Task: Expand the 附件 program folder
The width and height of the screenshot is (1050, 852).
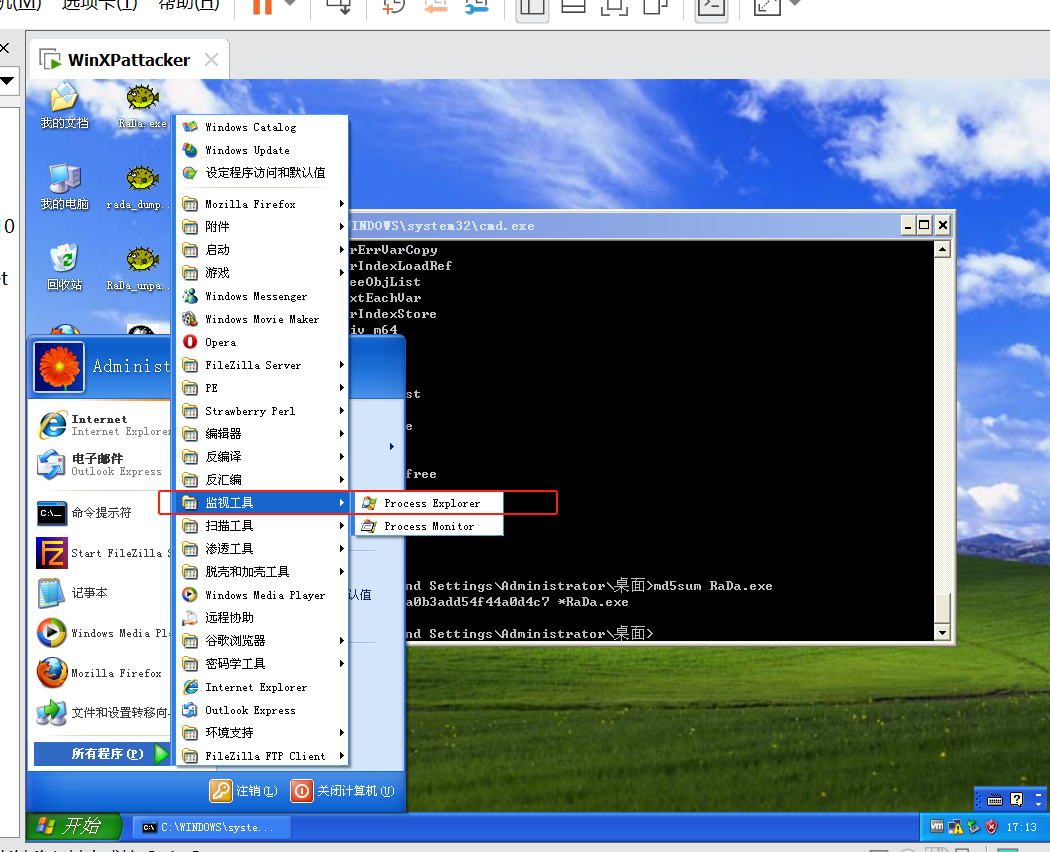Action: [262, 226]
